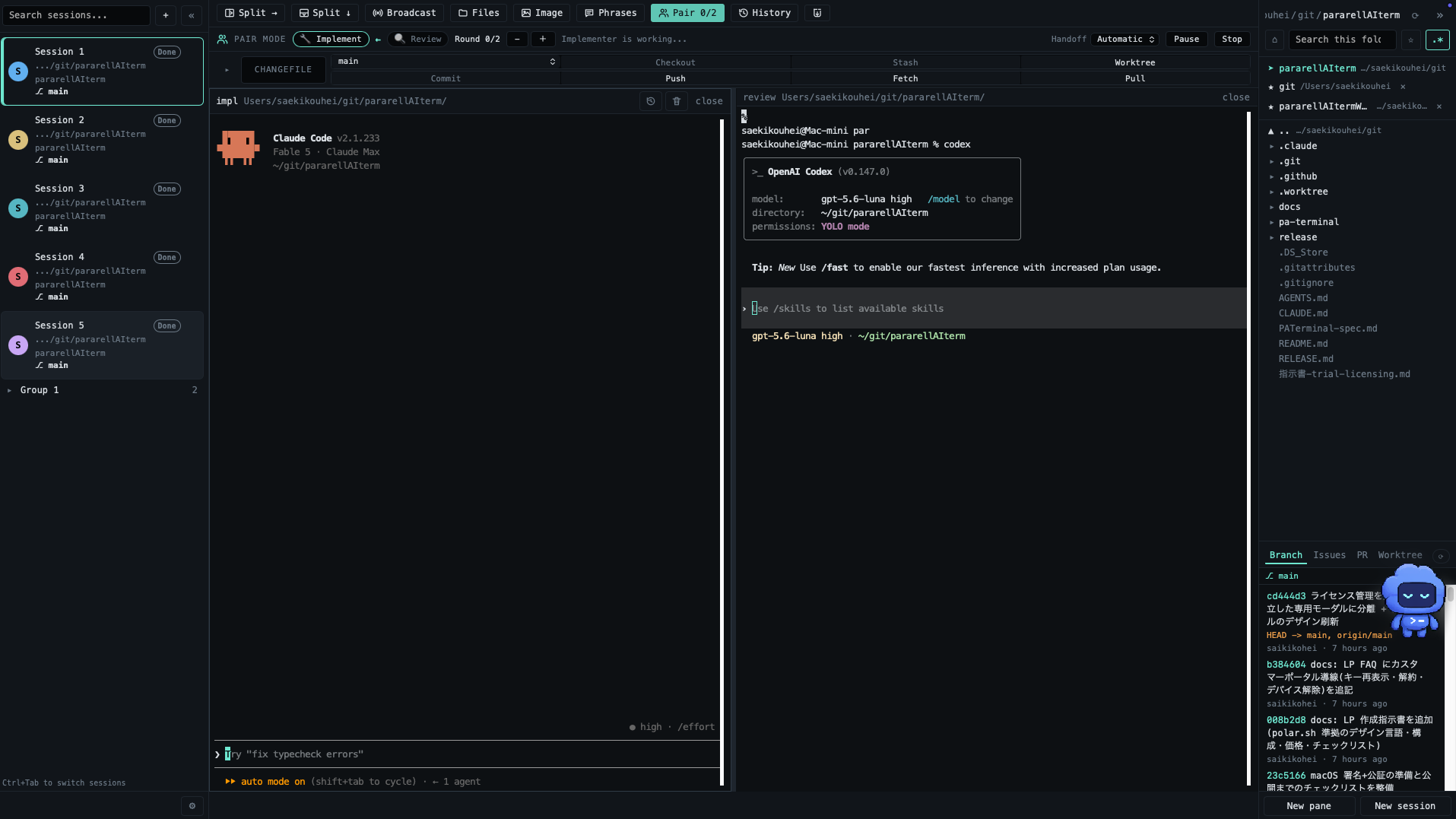Split the pane right with Split →
This screenshot has width=1456, height=819.
point(251,13)
